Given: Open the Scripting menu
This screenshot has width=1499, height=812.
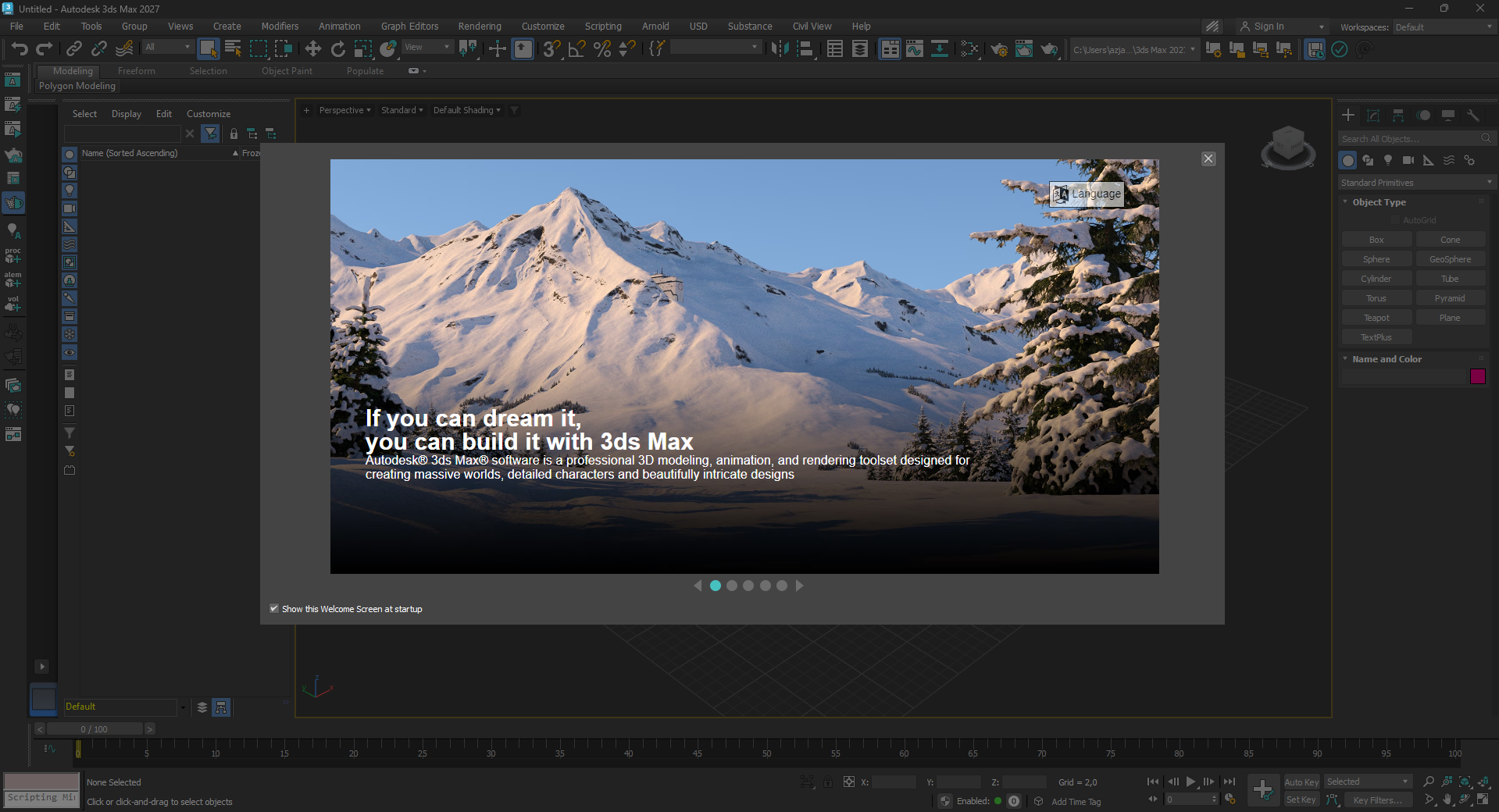Looking at the screenshot, I should click(x=603, y=27).
